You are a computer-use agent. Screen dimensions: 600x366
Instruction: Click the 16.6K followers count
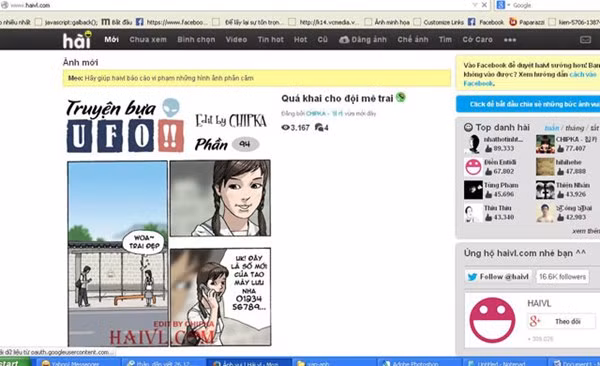click(562, 277)
